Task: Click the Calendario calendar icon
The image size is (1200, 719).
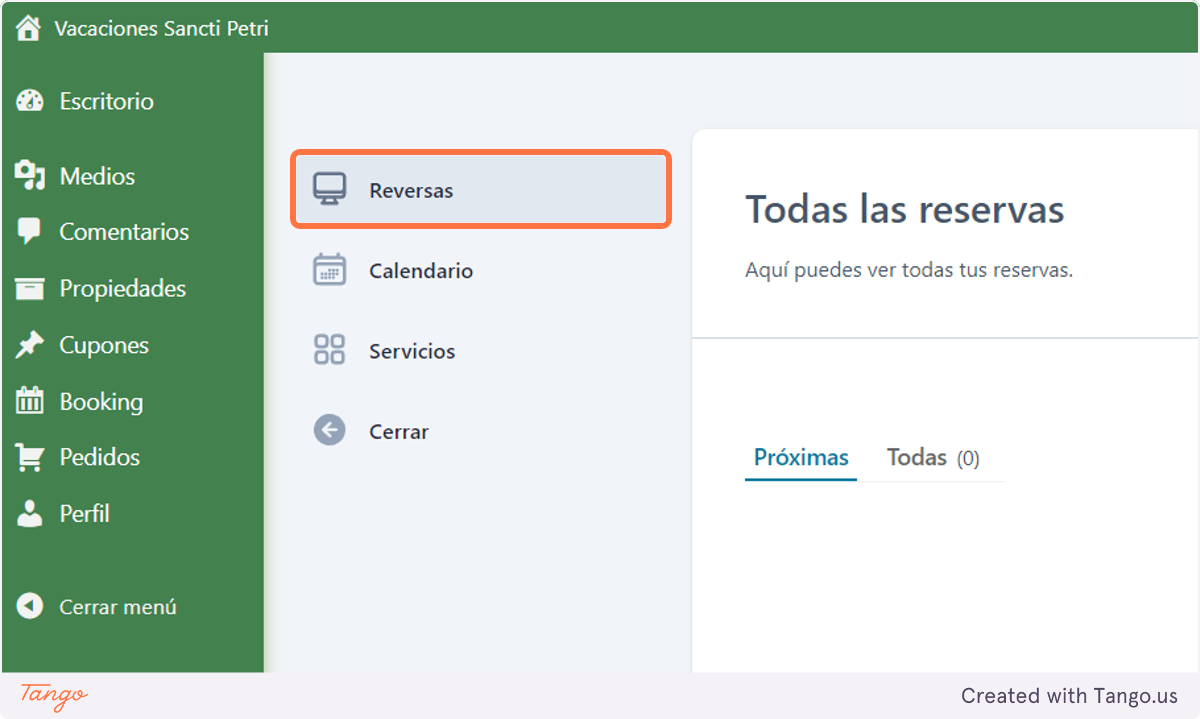Action: coord(329,270)
